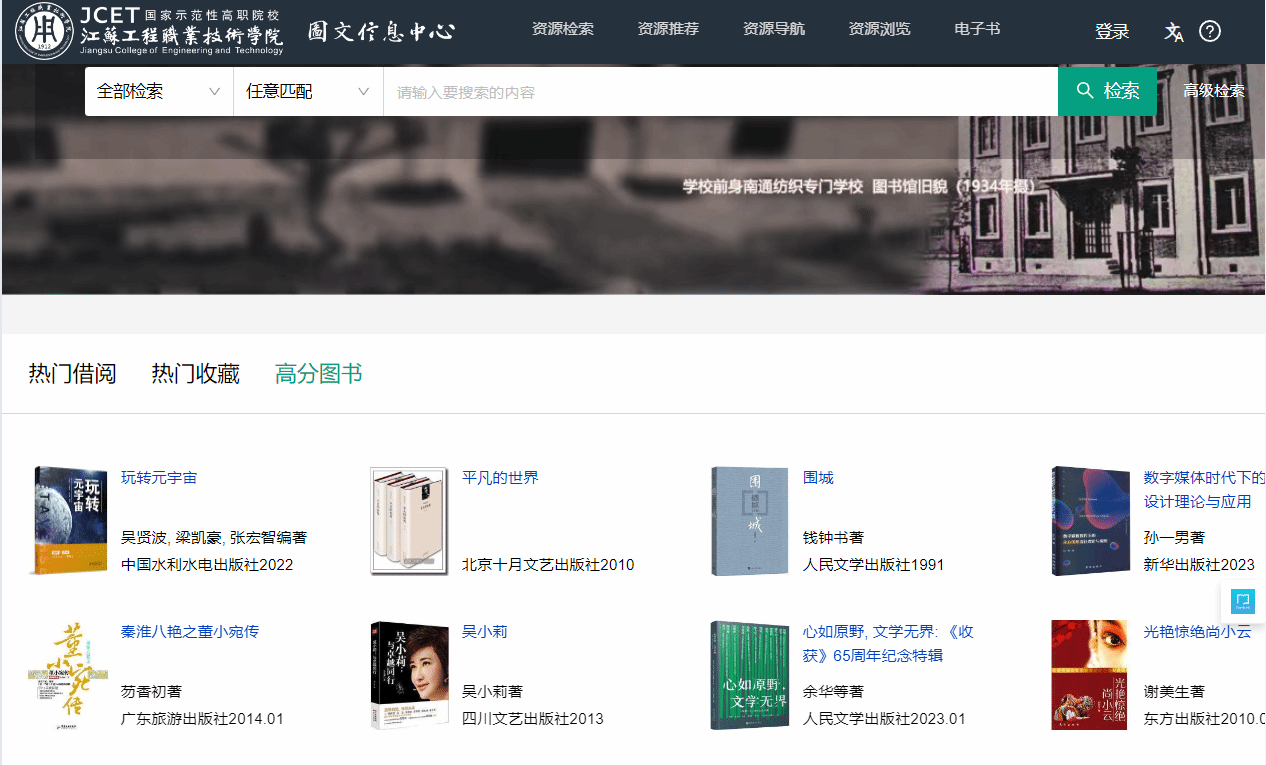Go to 资源导航 in the navigation bar
The image size is (1266, 765).
(774, 29)
